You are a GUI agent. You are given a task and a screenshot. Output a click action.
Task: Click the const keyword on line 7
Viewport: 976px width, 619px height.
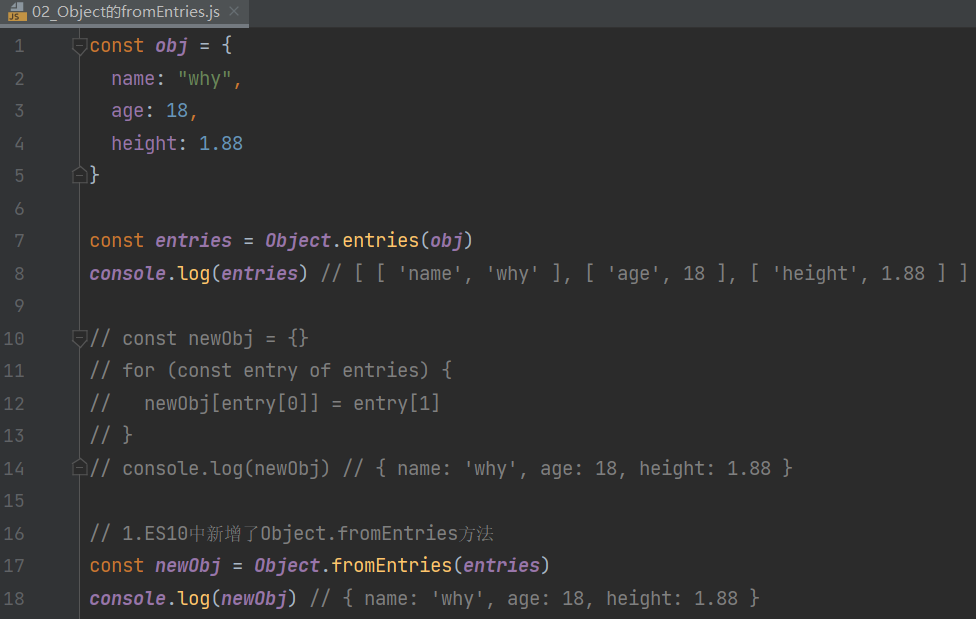[x=116, y=240]
